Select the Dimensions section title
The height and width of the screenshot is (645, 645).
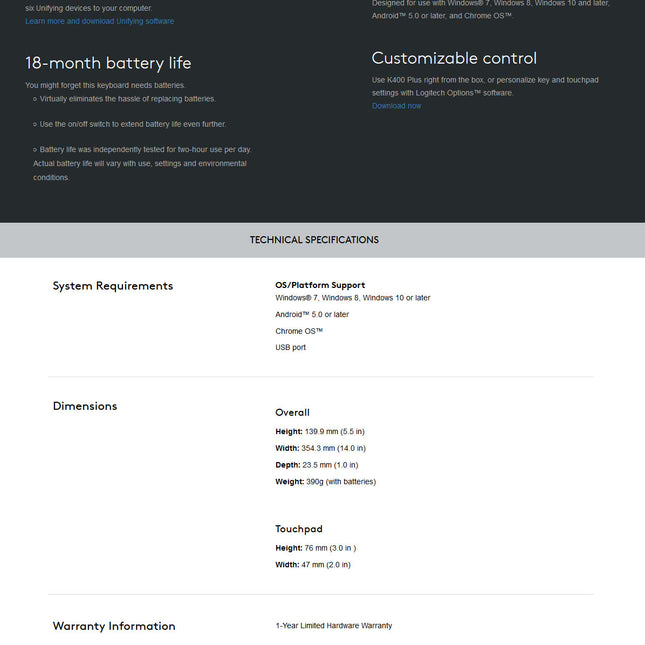point(85,406)
